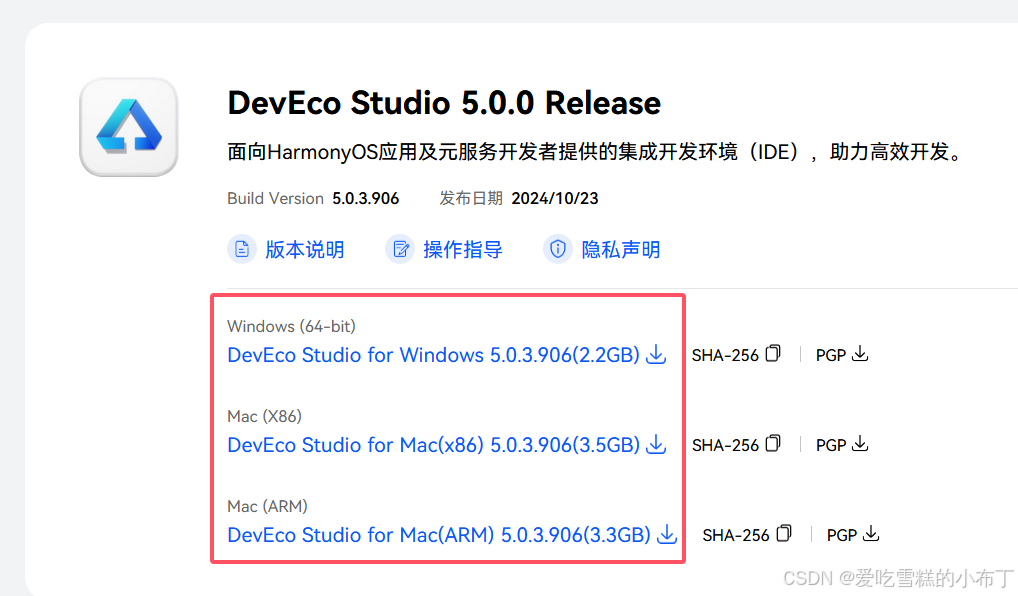Click the HarmonyOS IDE description sentence
This screenshot has width=1018, height=596.
point(597,152)
